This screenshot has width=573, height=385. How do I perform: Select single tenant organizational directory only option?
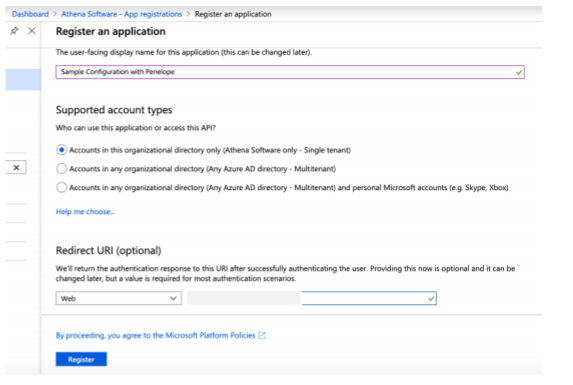61,150
